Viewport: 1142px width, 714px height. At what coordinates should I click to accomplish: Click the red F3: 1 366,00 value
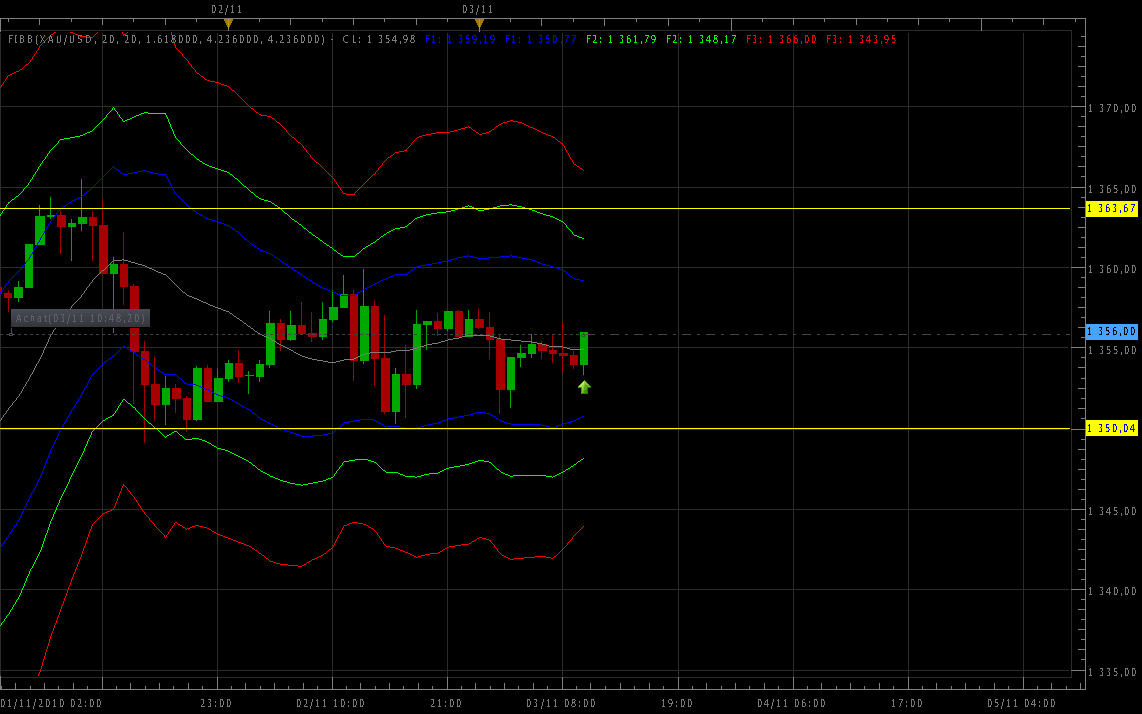click(x=781, y=39)
